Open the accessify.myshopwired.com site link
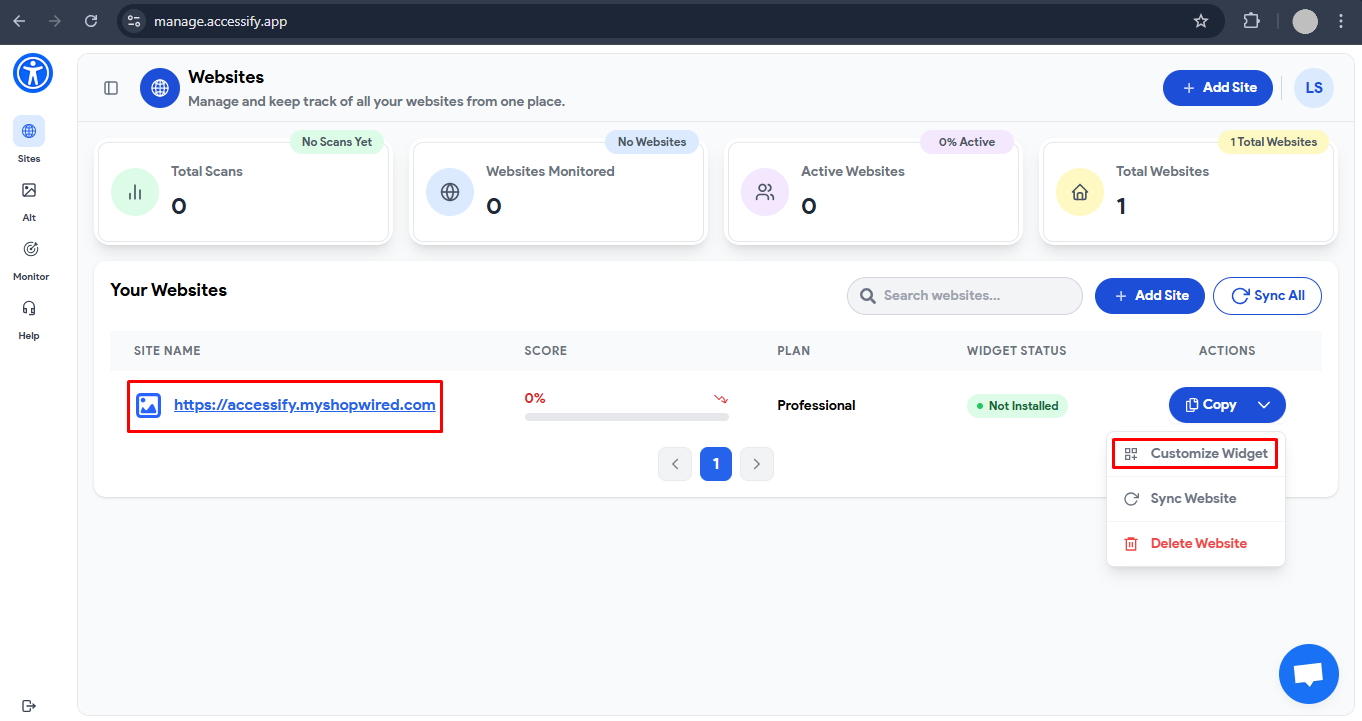Screen dimensions: 1362x721 304,404
